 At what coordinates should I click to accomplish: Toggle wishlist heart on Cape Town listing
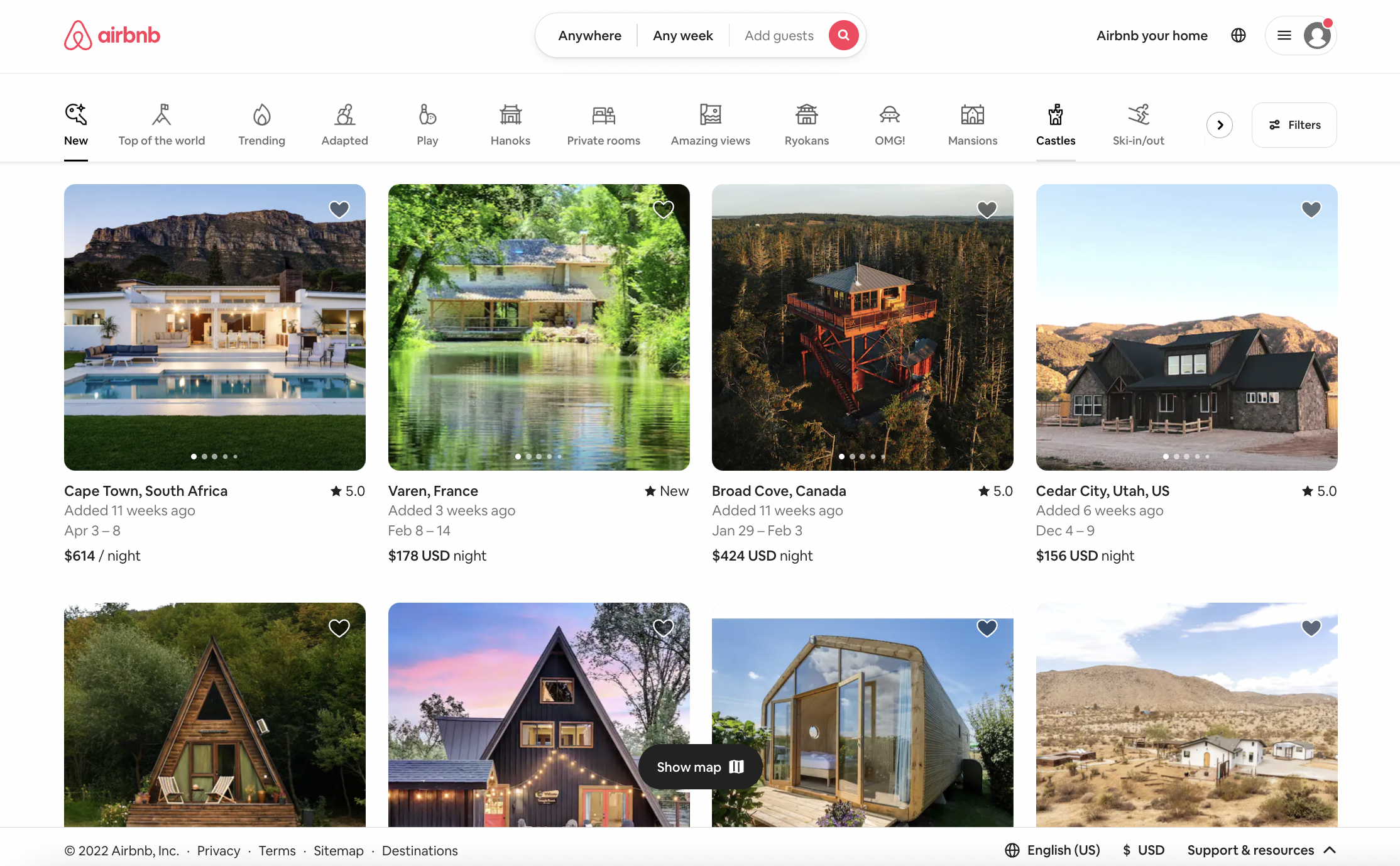point(339,209)
